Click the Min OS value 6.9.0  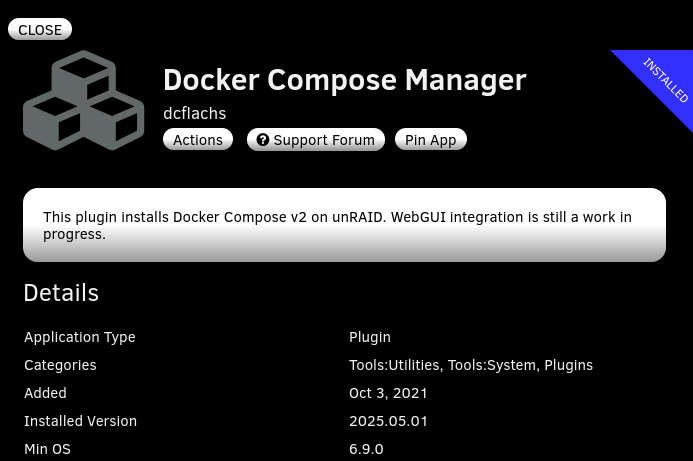366,449
